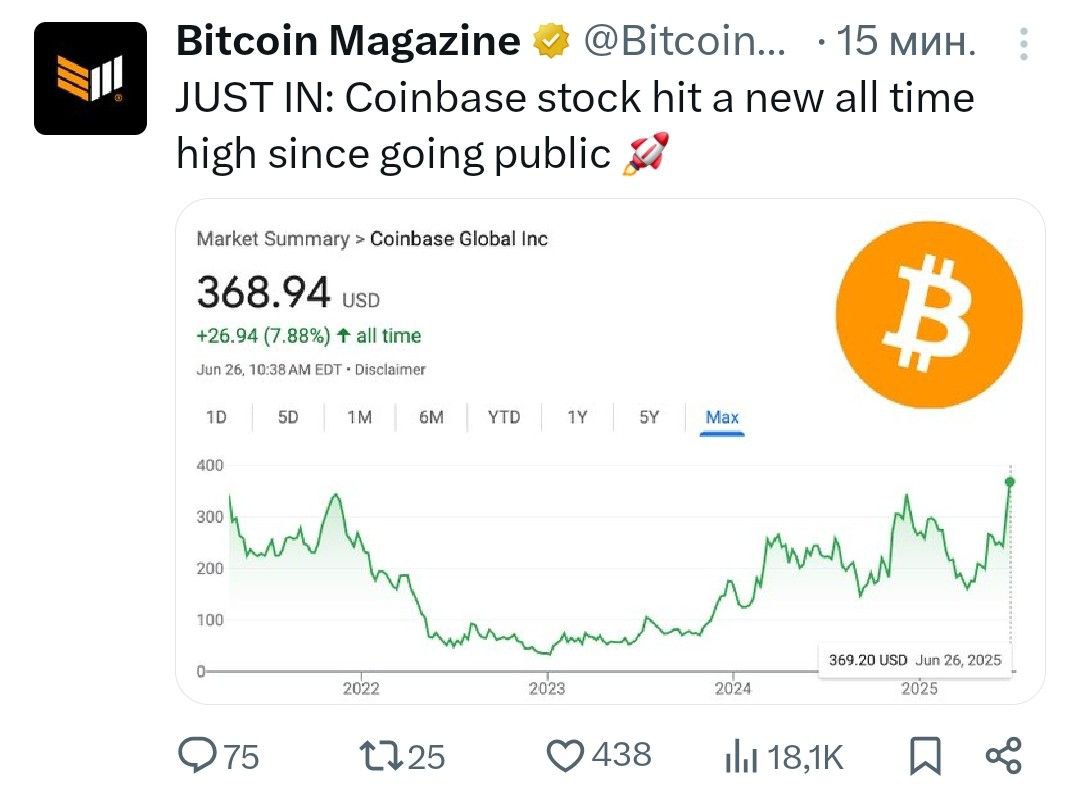Click the orange Bitcoin logo
The height and width of the screenshot is (799, 1080).
(x=929, y=315)
